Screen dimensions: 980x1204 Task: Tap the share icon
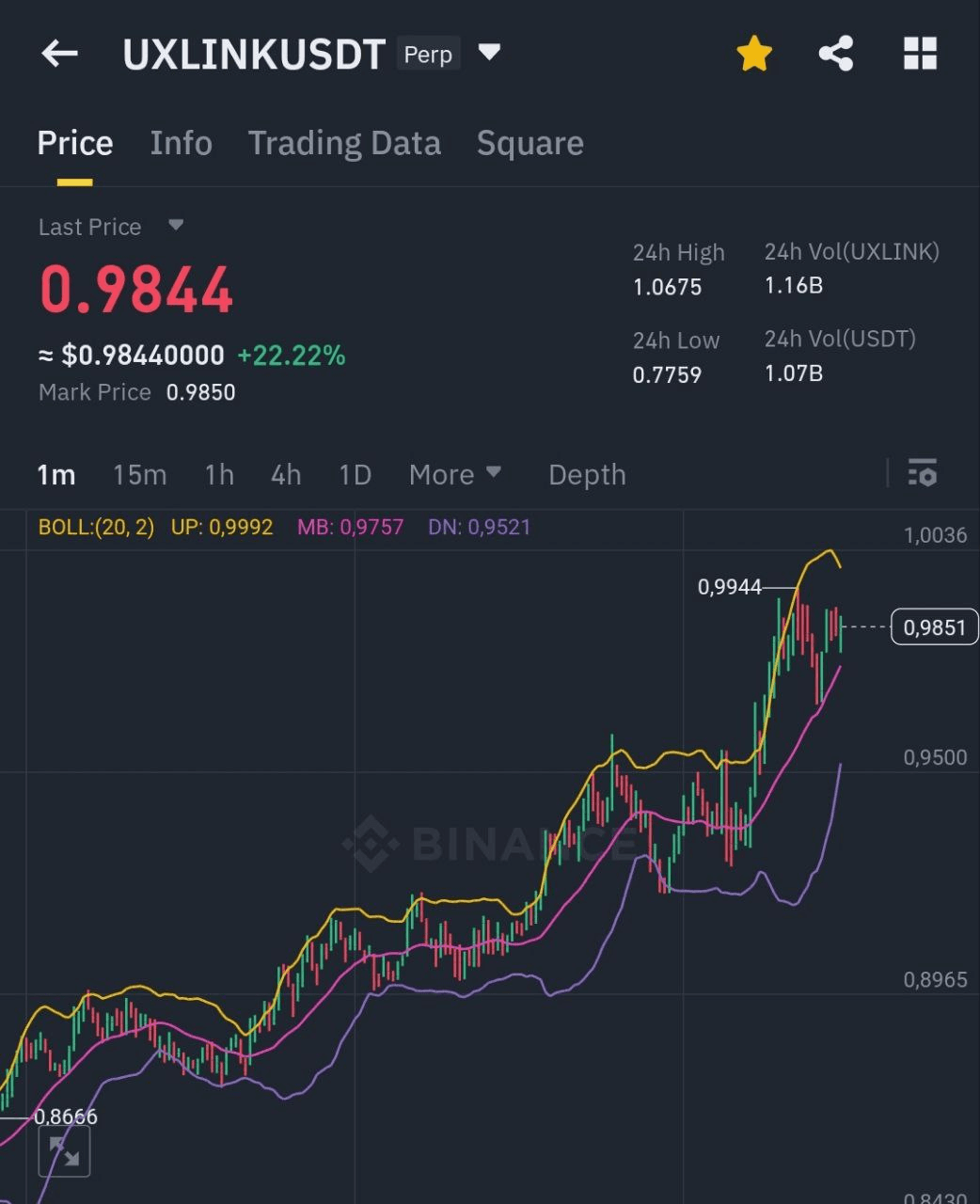(x=836, y=54)
